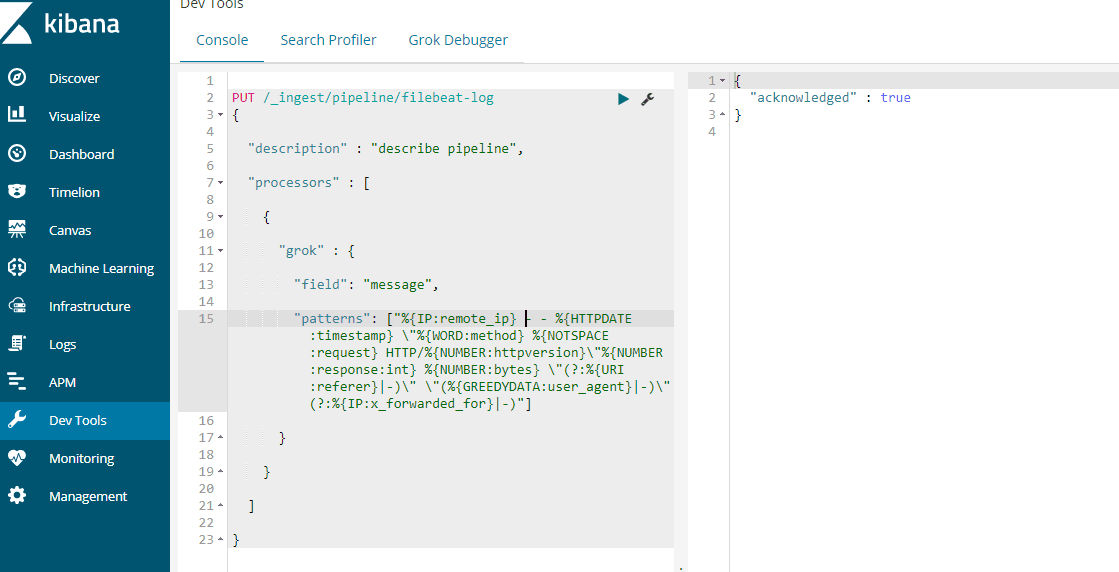Click the PUT /_ingest/pipeline/filebeat-log line
The width and height of the screenshot is (1119, 572).
point(363,98)
